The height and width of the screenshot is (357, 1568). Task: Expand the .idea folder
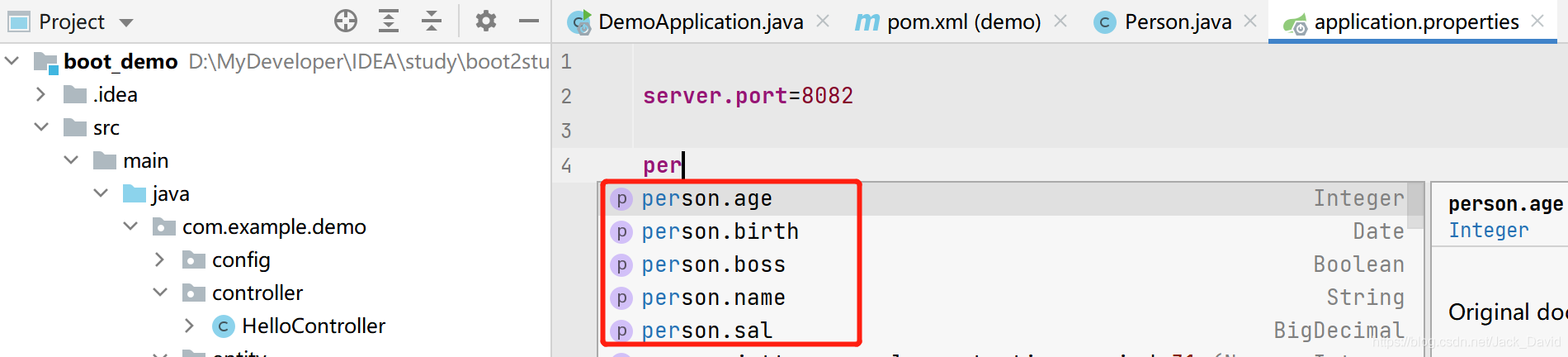coord(41,95)
